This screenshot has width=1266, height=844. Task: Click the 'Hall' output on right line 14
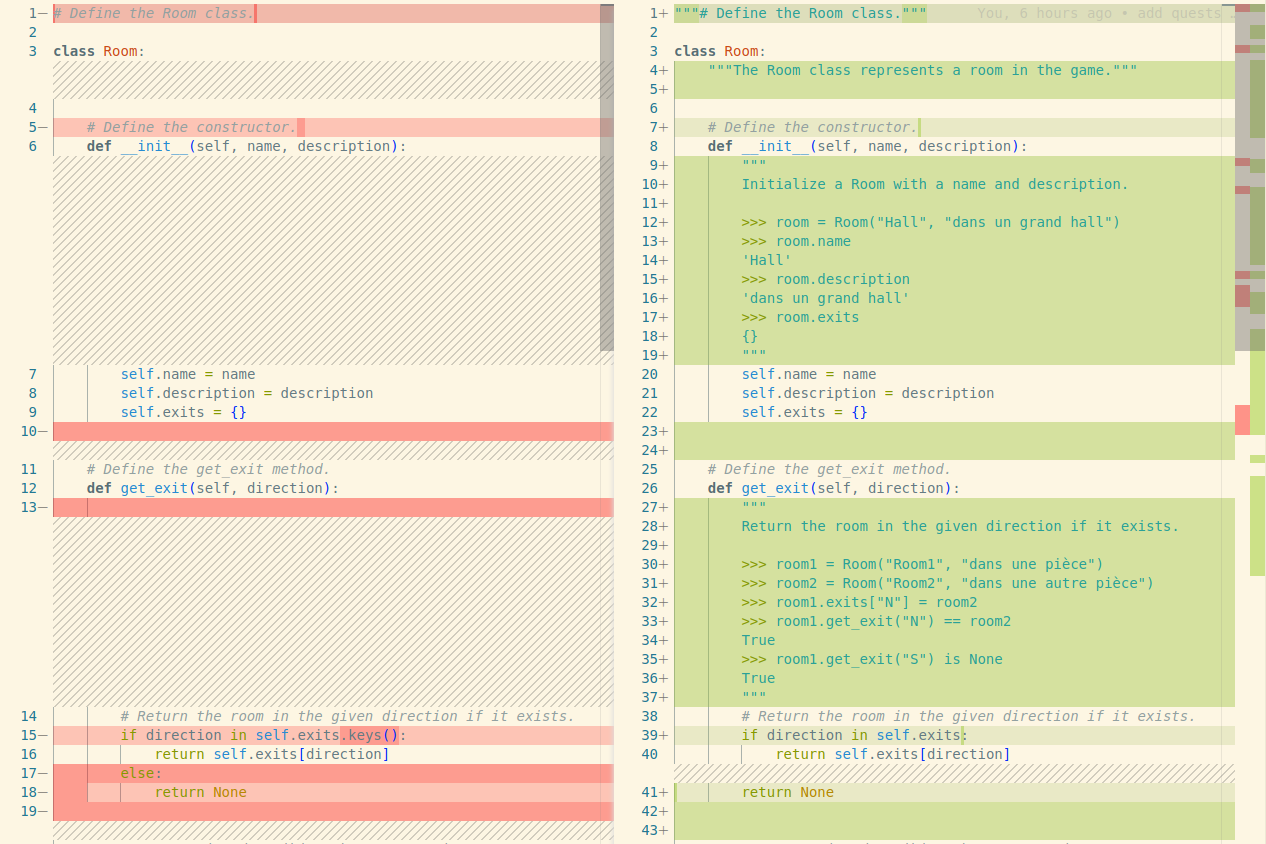[x=766, y=260]
